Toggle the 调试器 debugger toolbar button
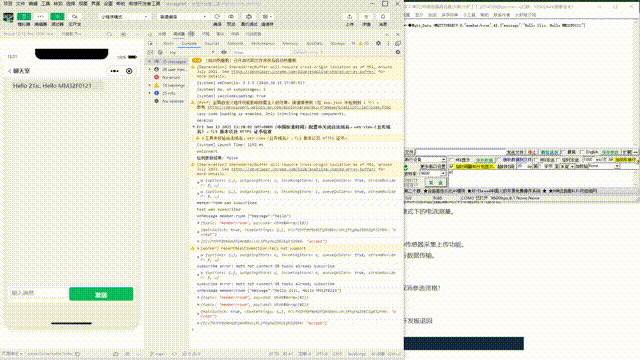Image resolution: width=640 pixels, height=360 pixels. pyautogui.click(x=58, y=17)
